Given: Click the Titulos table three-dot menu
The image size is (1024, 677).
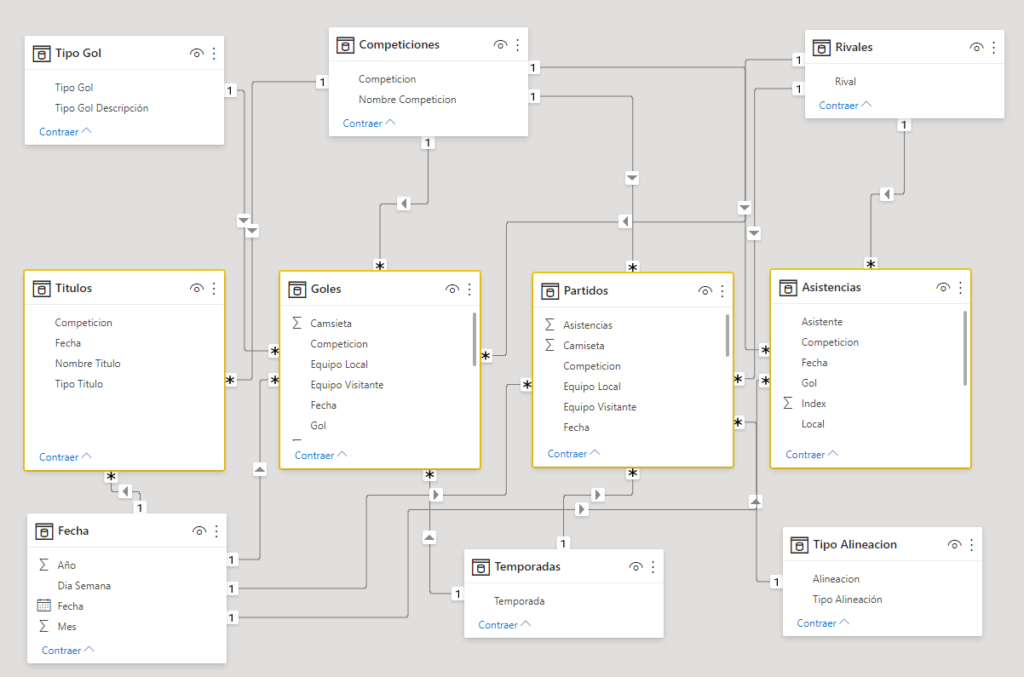Looking at the screenshot, I should pyautogui.click(x=214, y=288).
